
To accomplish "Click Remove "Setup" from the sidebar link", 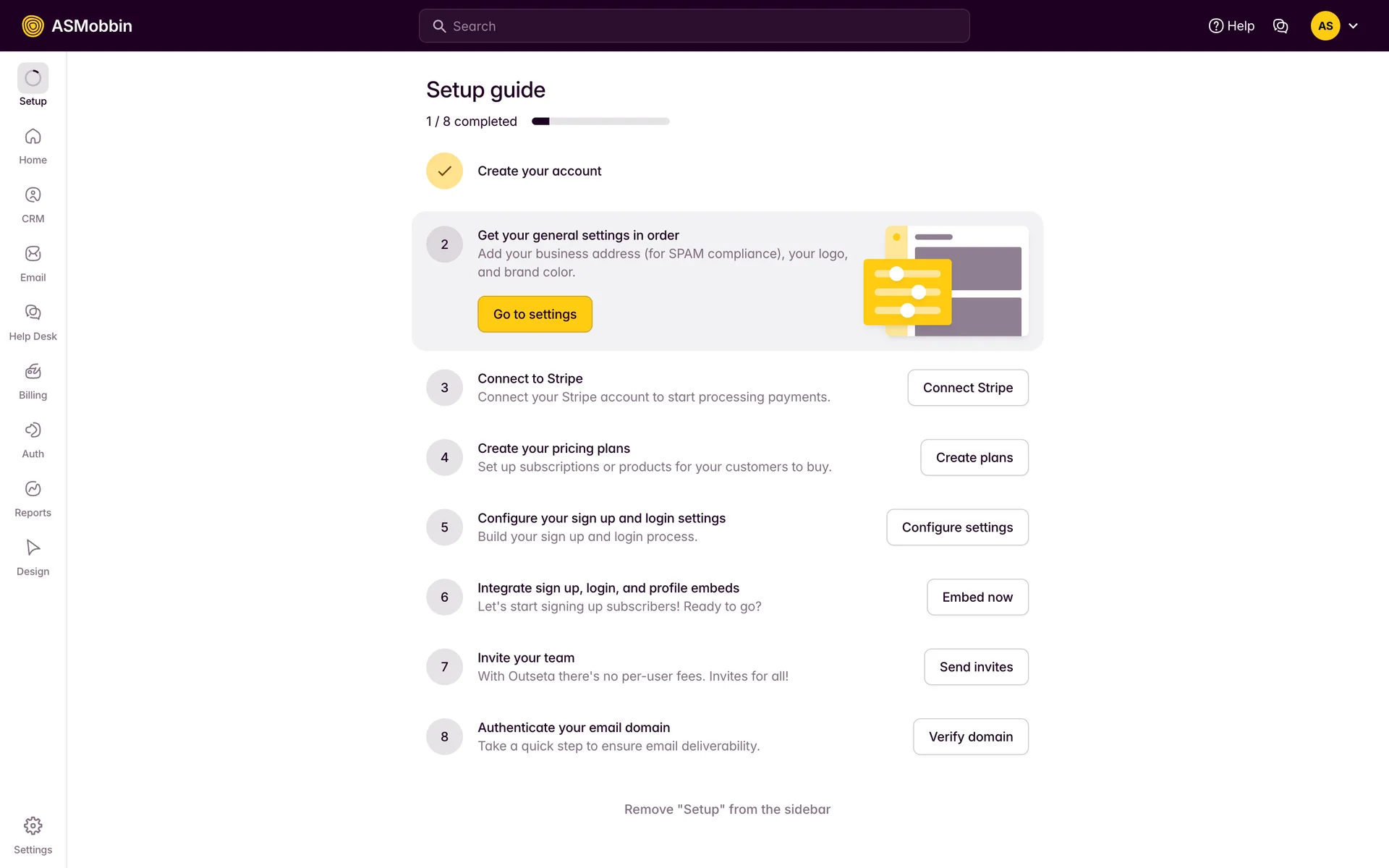I will click(x=727, y=809).
